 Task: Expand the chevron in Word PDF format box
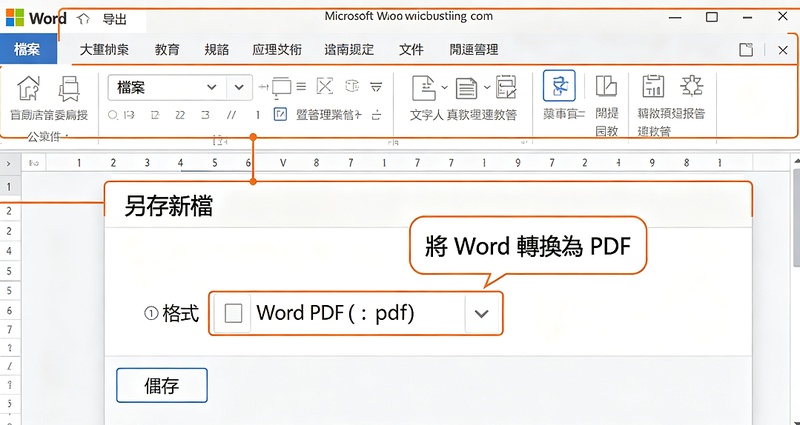(481, 313)
